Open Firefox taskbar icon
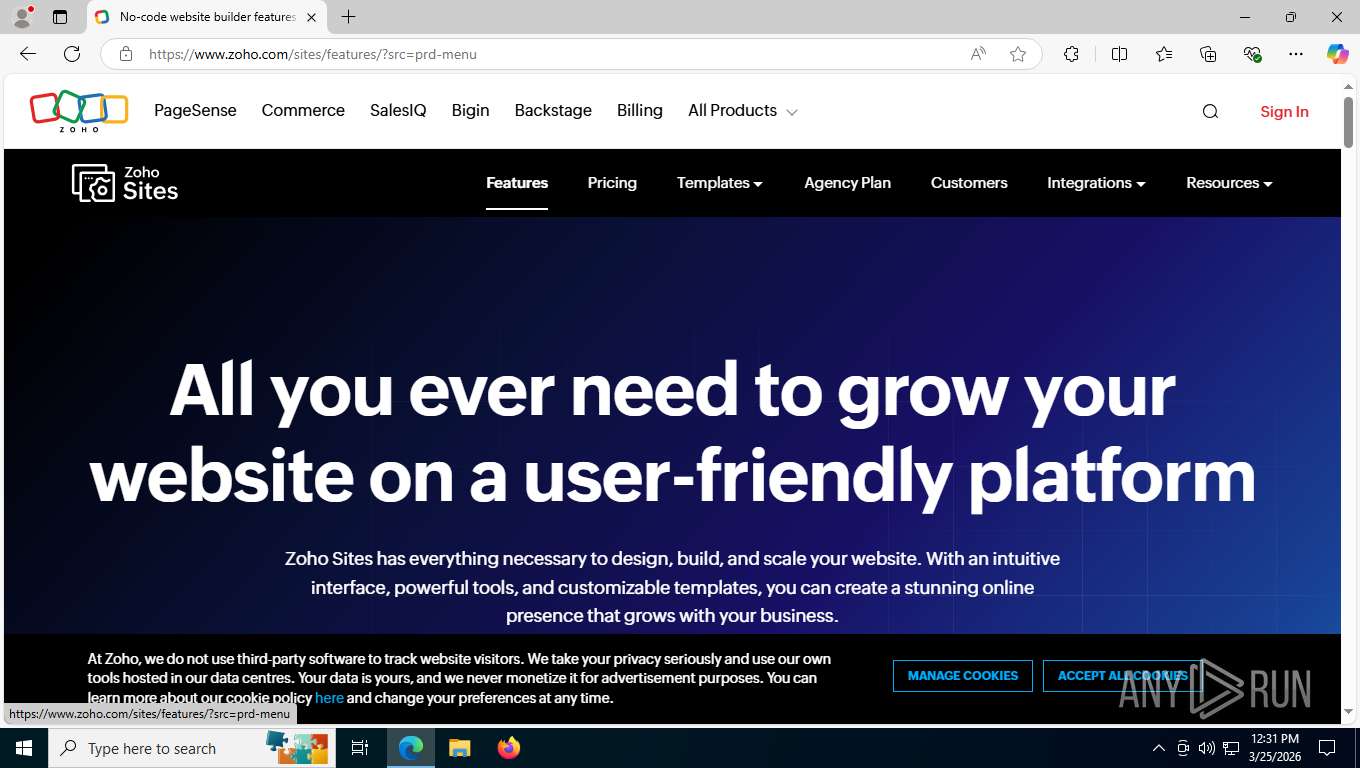Screen dimensions: 1360x768 click(509, 748)
